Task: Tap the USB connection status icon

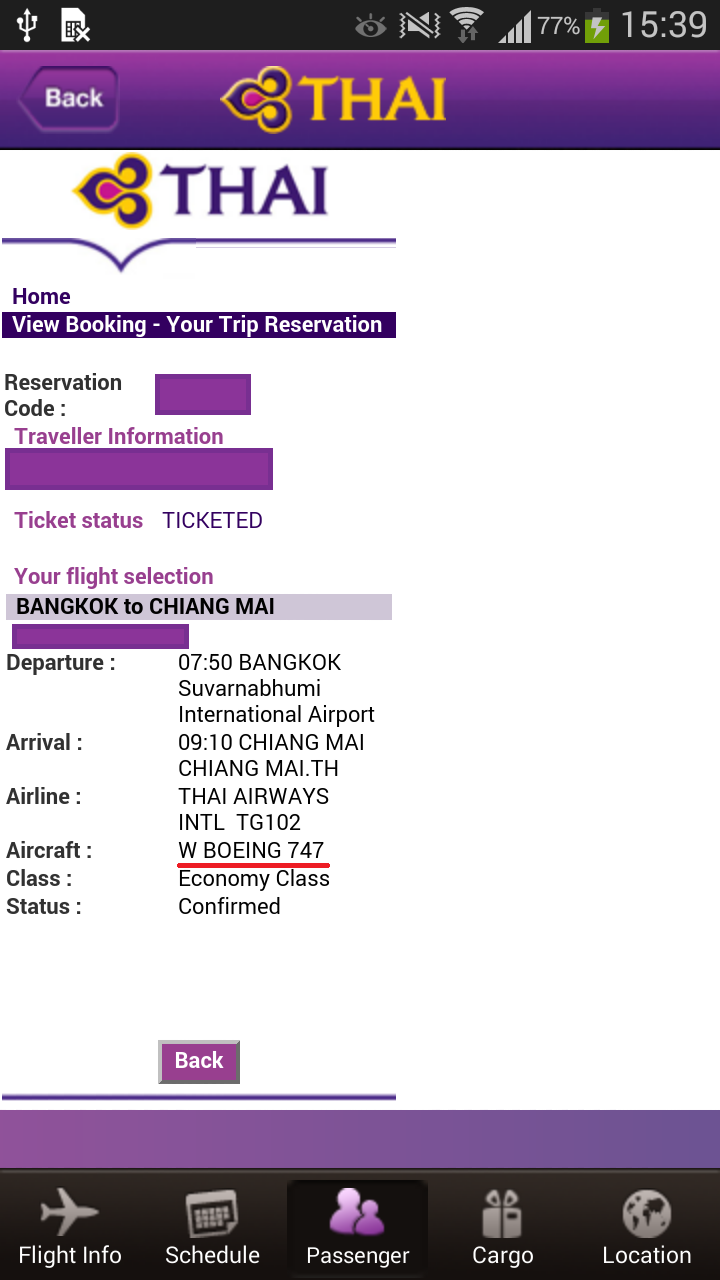Action: pos(27,25)
